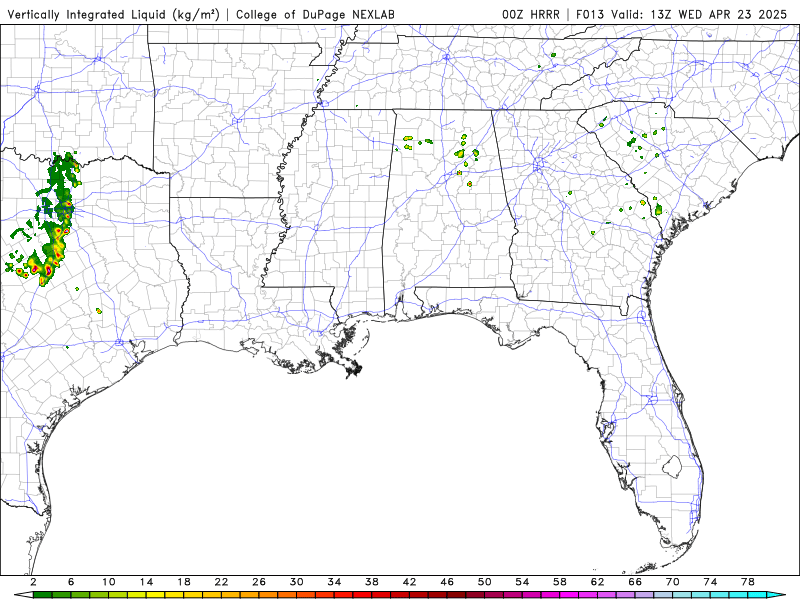This screenshot has height=600, width=800.
Task: Click the color bar label '30'
Action: coord(297,582)
